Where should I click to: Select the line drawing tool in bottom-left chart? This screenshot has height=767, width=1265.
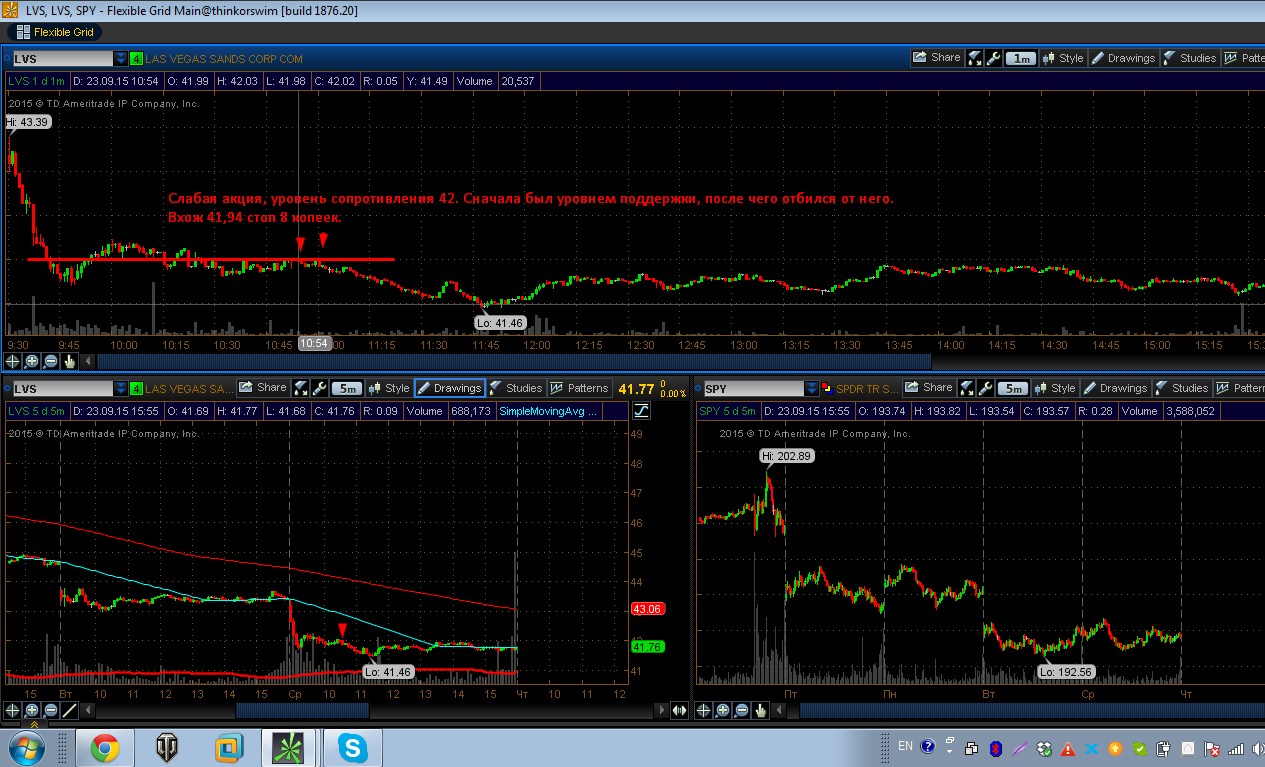(69, 711)
